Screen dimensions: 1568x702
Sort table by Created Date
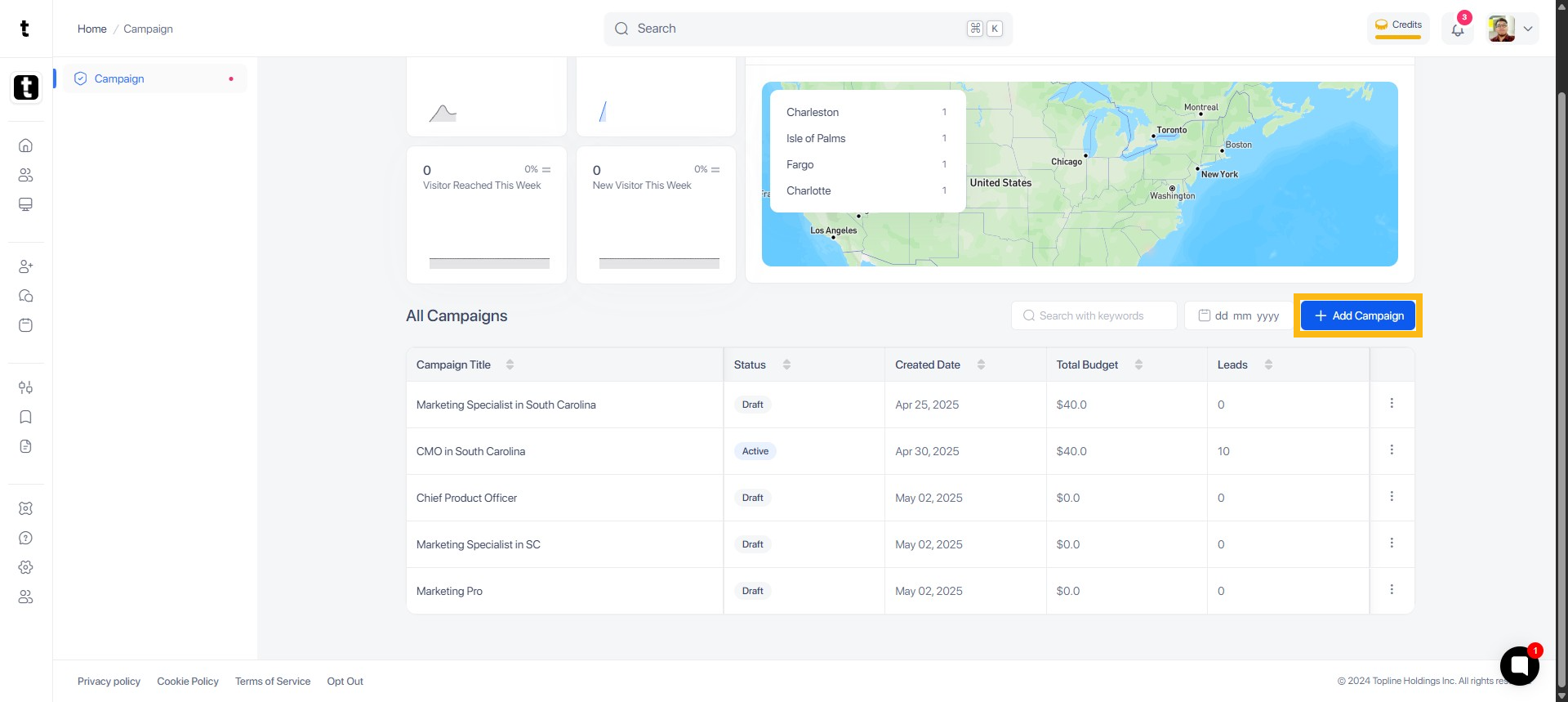[x=981, y=364]
